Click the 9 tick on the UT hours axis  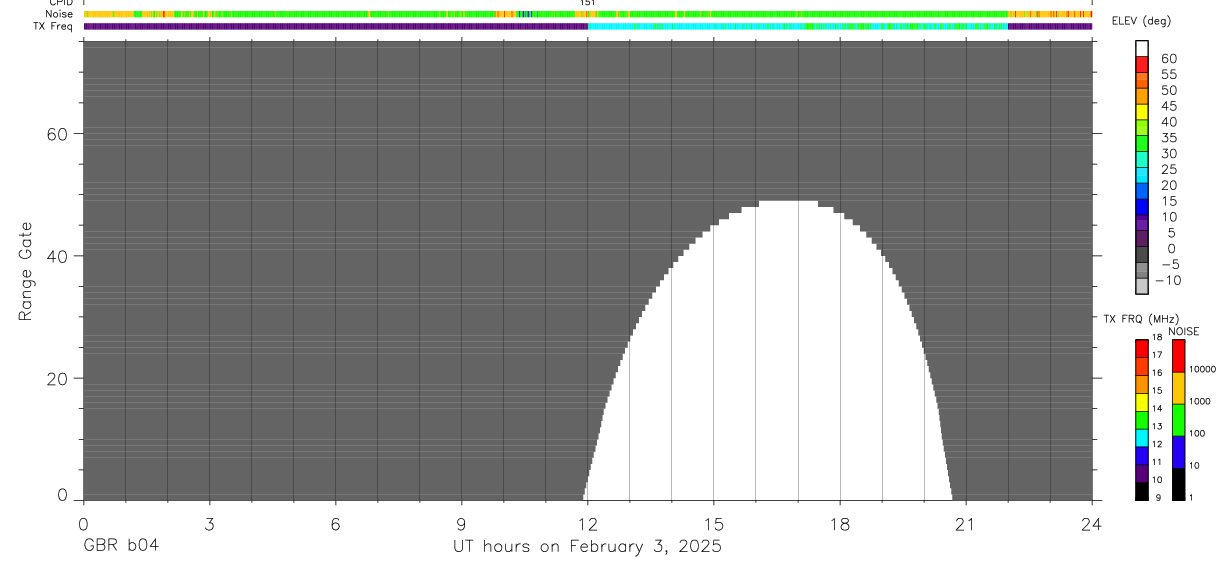coord(461,523)
